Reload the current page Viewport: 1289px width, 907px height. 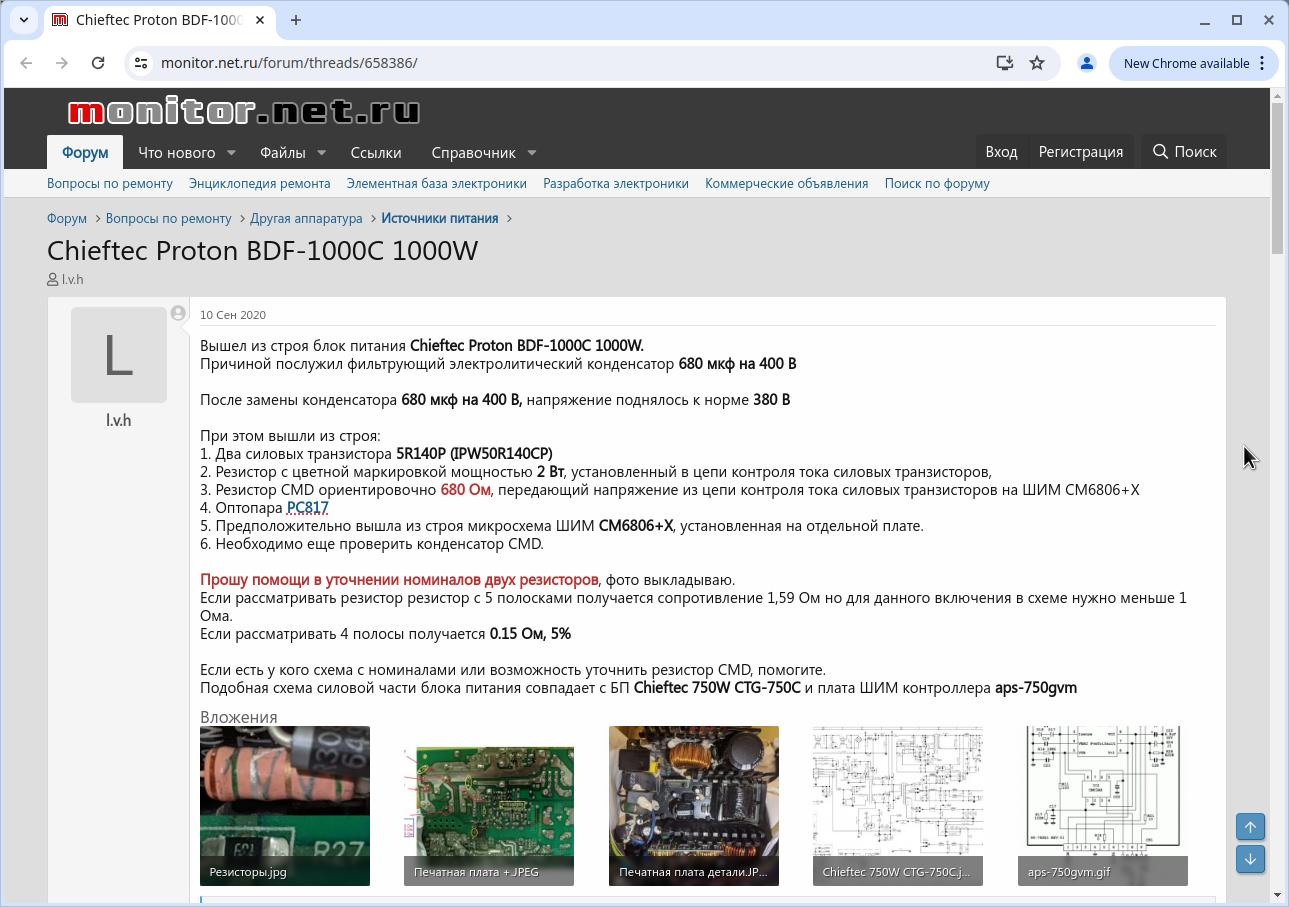98,63
